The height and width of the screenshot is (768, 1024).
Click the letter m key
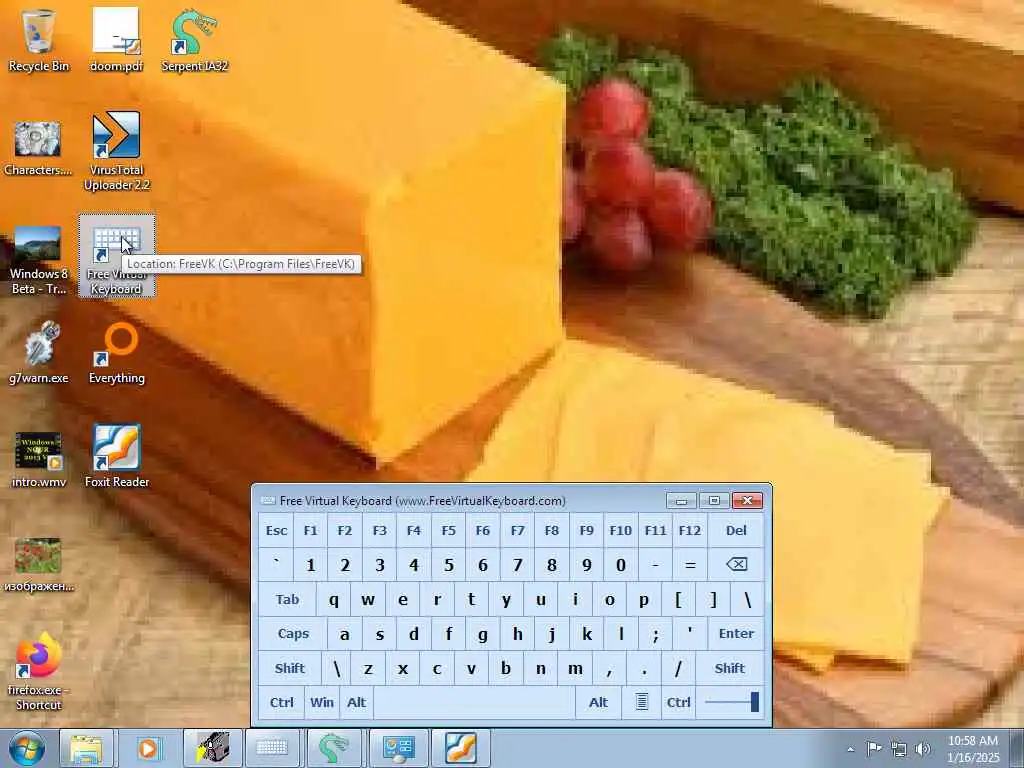coord(575,668)
